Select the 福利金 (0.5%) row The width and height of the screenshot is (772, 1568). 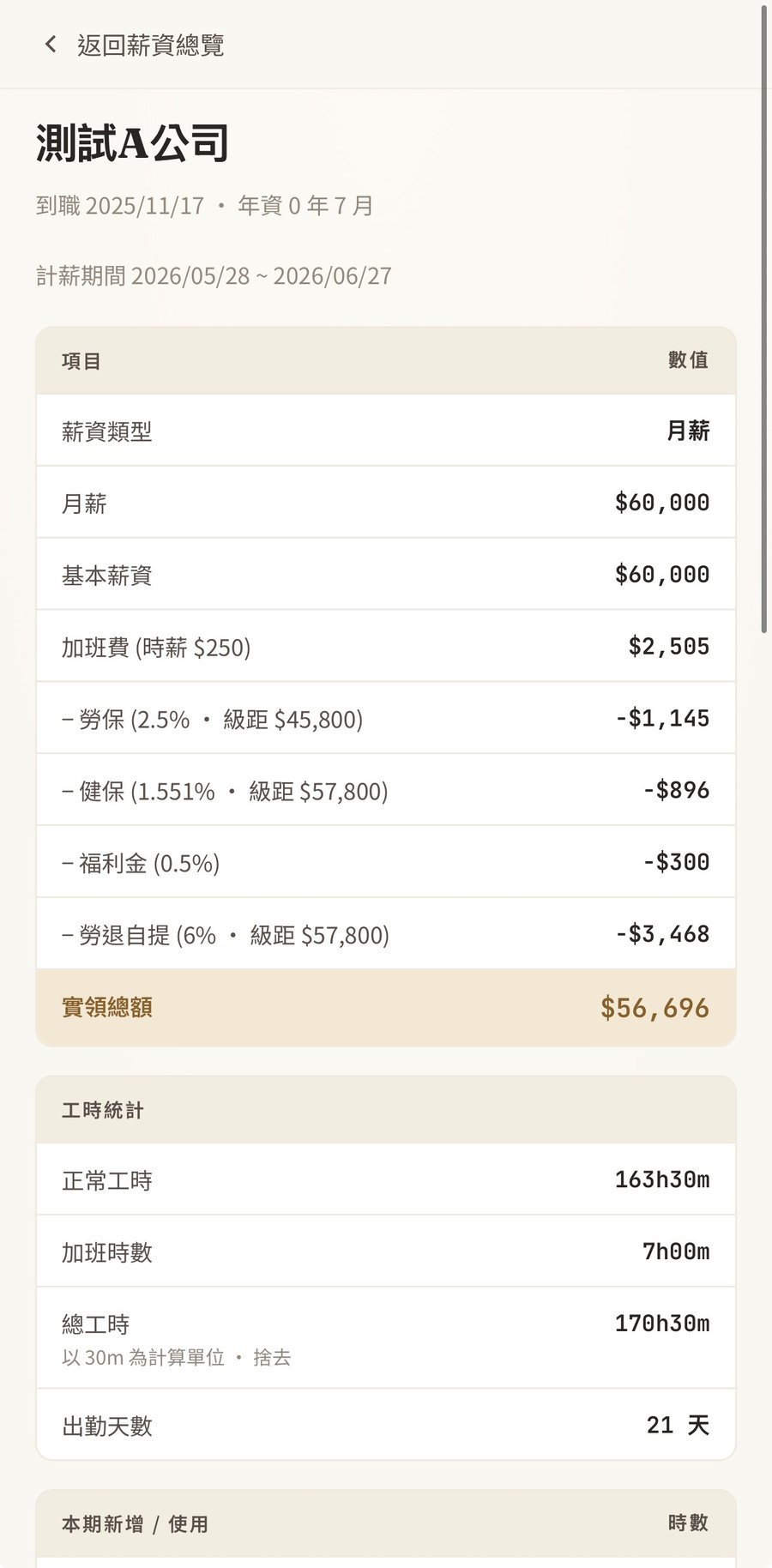[386, 863]
